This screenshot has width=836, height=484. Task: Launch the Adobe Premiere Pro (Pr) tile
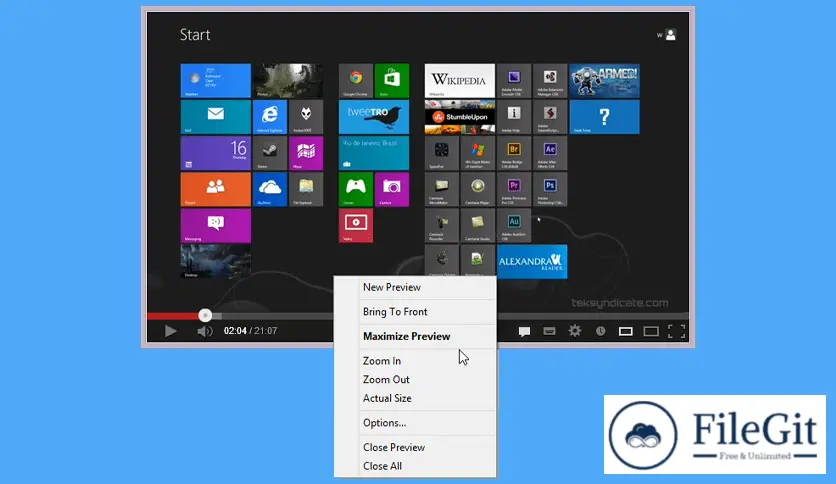click(514, 189)
